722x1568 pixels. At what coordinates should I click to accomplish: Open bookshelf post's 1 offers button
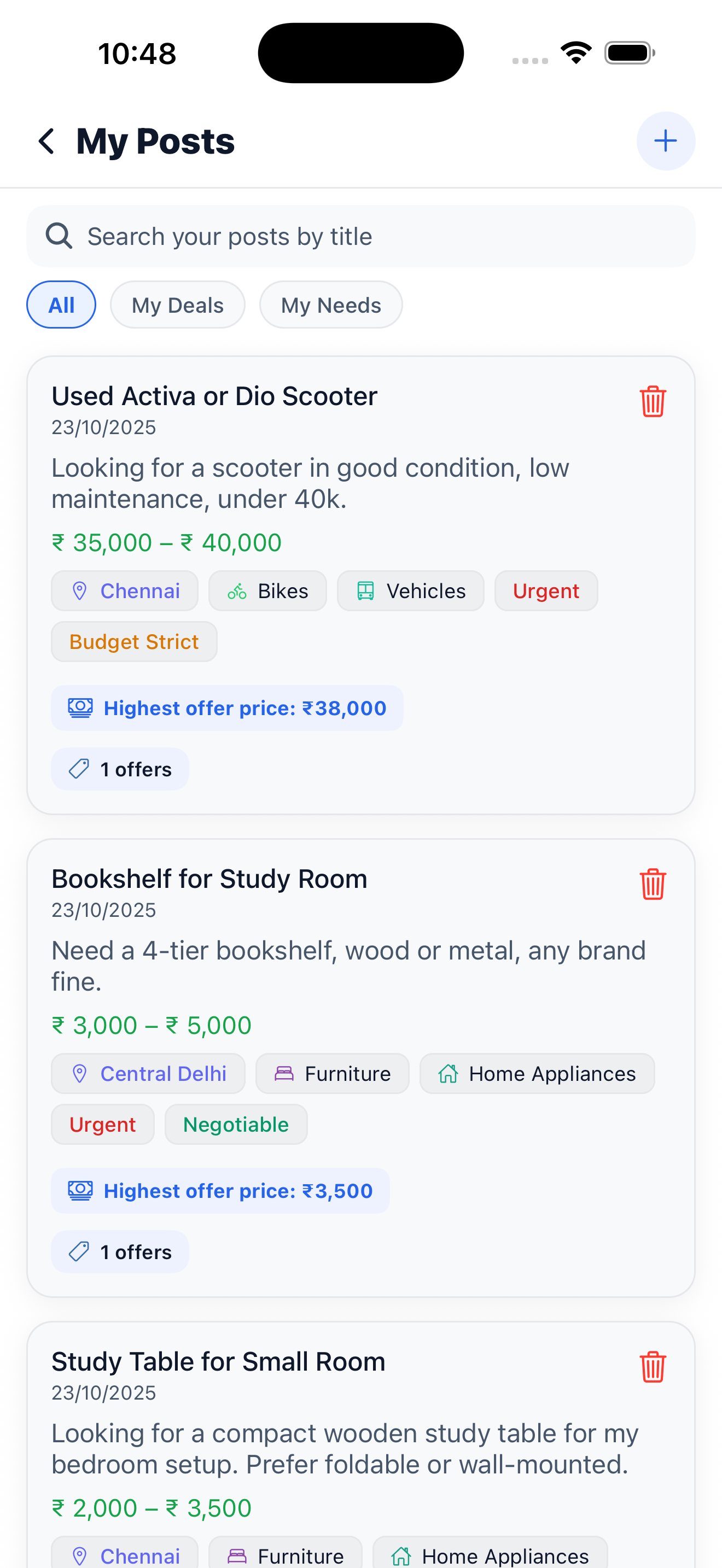click(120, 1252)
